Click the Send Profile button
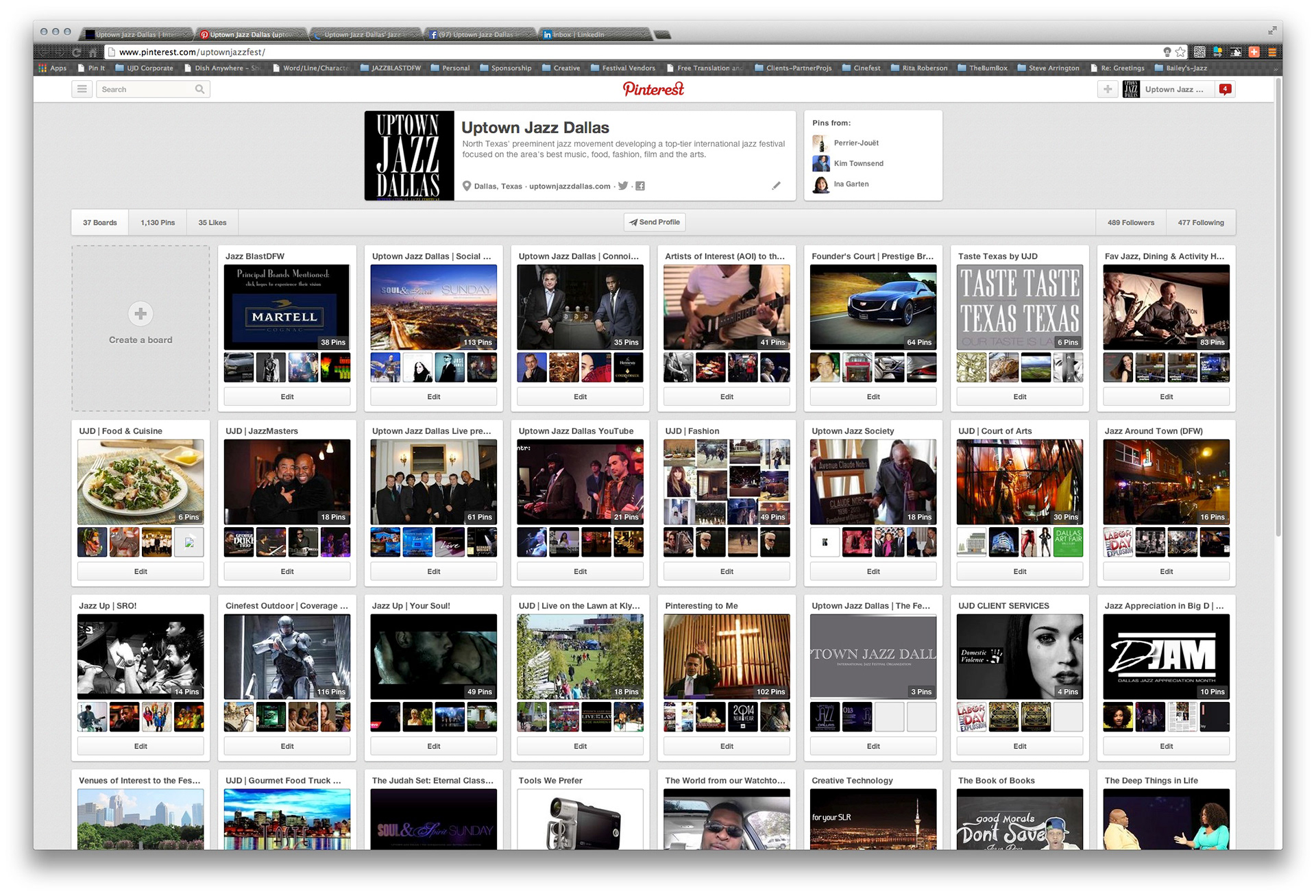 [655, 222]
